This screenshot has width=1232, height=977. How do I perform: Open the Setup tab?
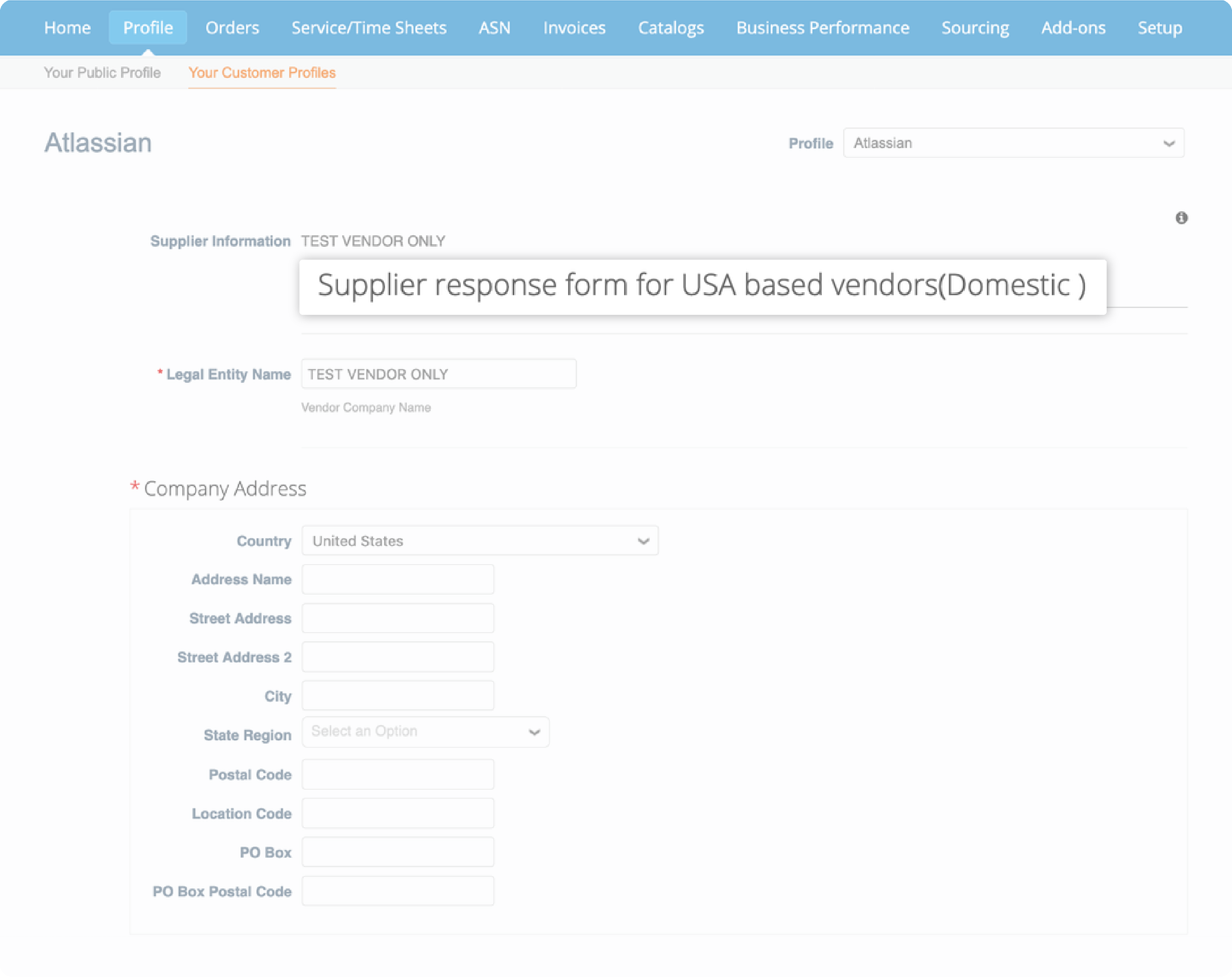click(1160, 27)
